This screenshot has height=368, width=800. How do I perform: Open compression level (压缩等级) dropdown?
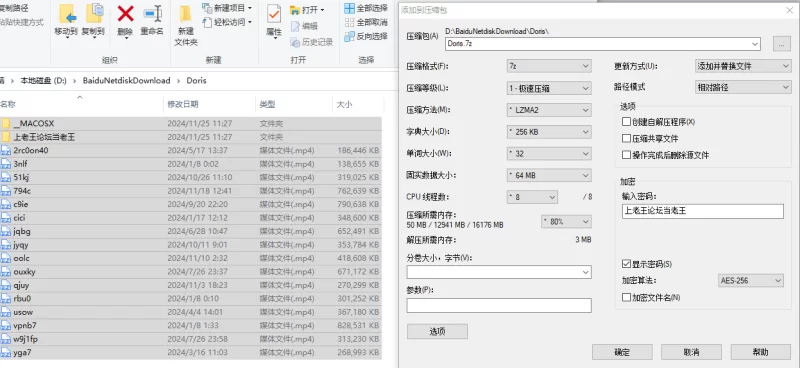(549, 88)
